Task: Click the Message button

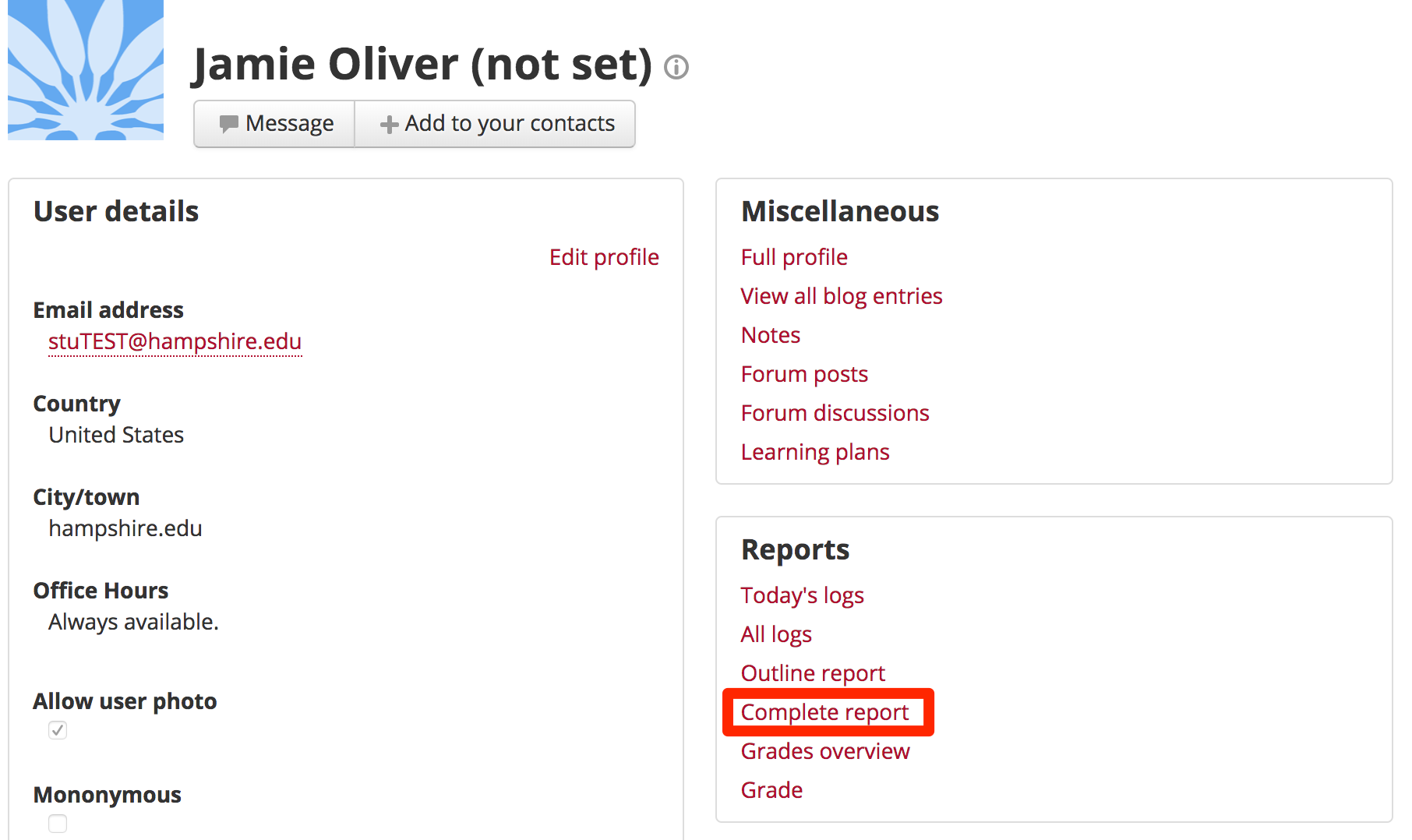Action: [x=274, y=124]
